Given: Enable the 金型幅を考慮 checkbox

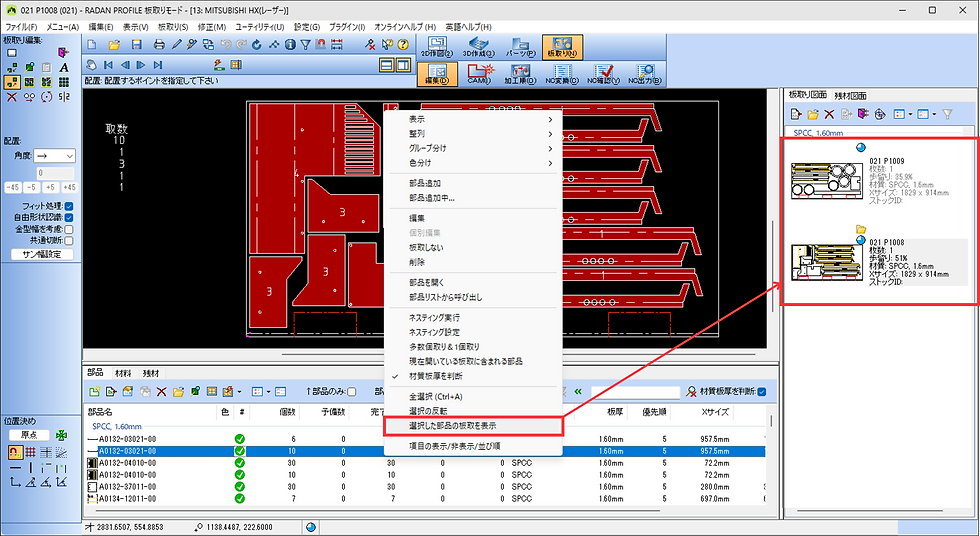Looking at the screenshot, I should coord(69,229).
